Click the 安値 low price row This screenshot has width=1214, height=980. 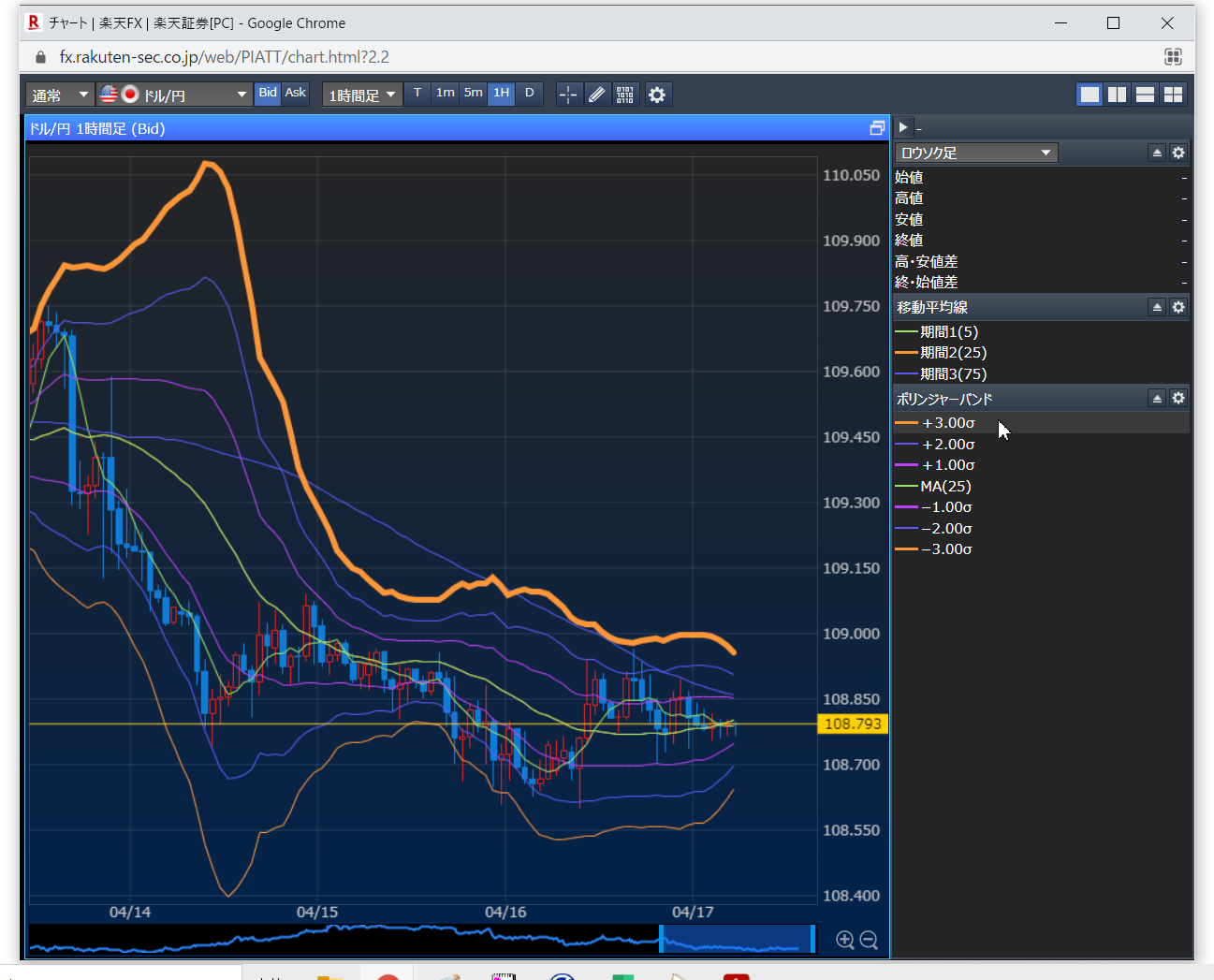point(1041,219)
